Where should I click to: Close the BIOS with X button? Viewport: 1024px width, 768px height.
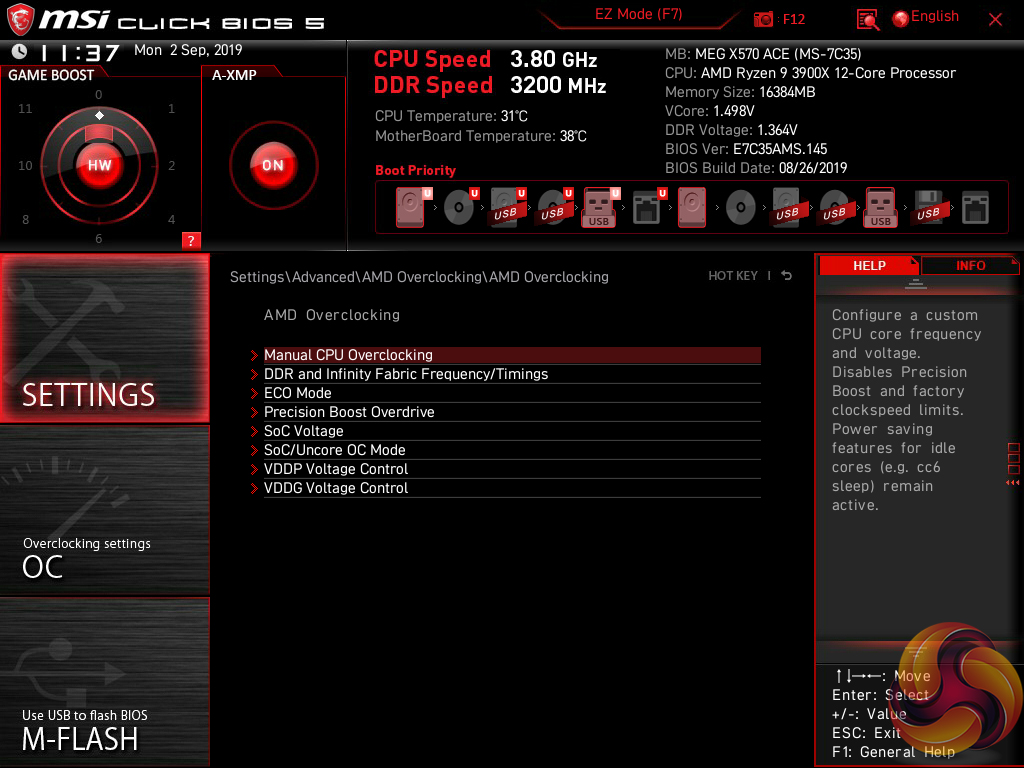pos(995,20)
